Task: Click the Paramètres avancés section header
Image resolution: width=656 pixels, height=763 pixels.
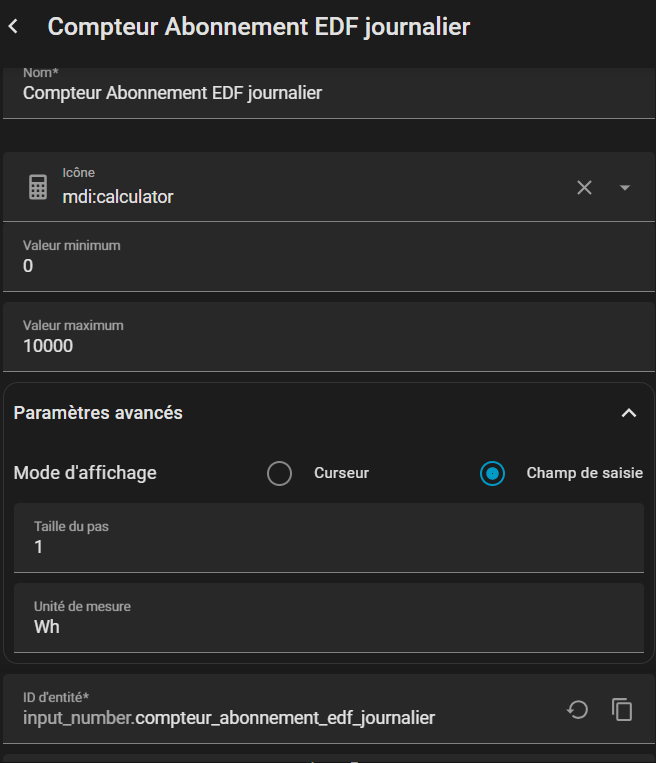Action: (x=98, y=413)
